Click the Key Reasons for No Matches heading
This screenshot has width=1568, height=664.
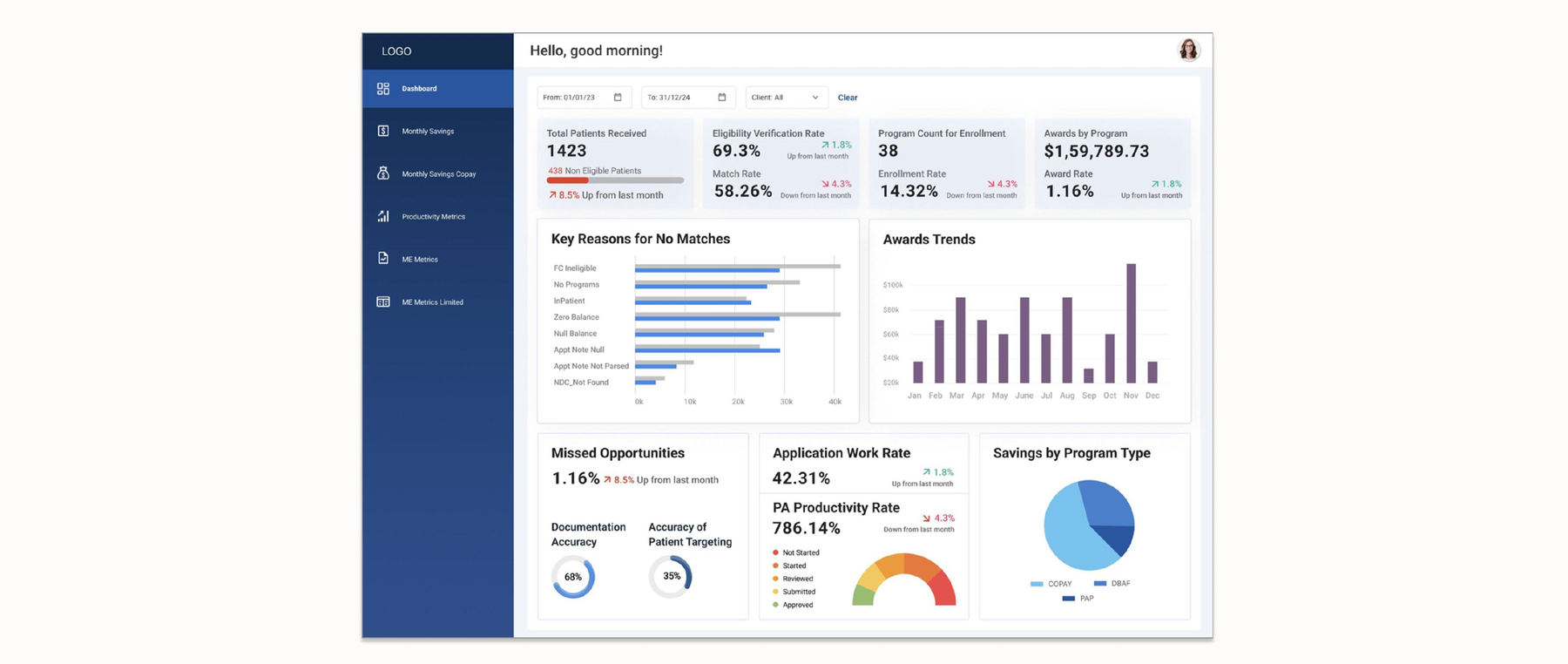point(640,239)
